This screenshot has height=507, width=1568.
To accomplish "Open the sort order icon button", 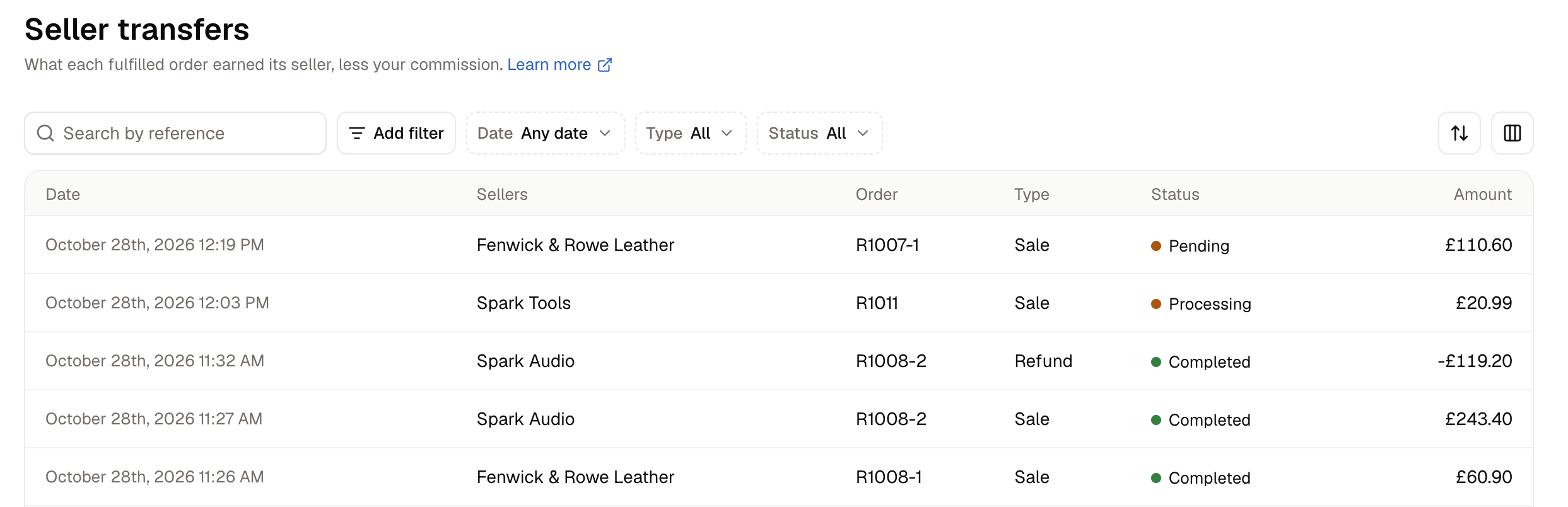I will click(1459, 133).
